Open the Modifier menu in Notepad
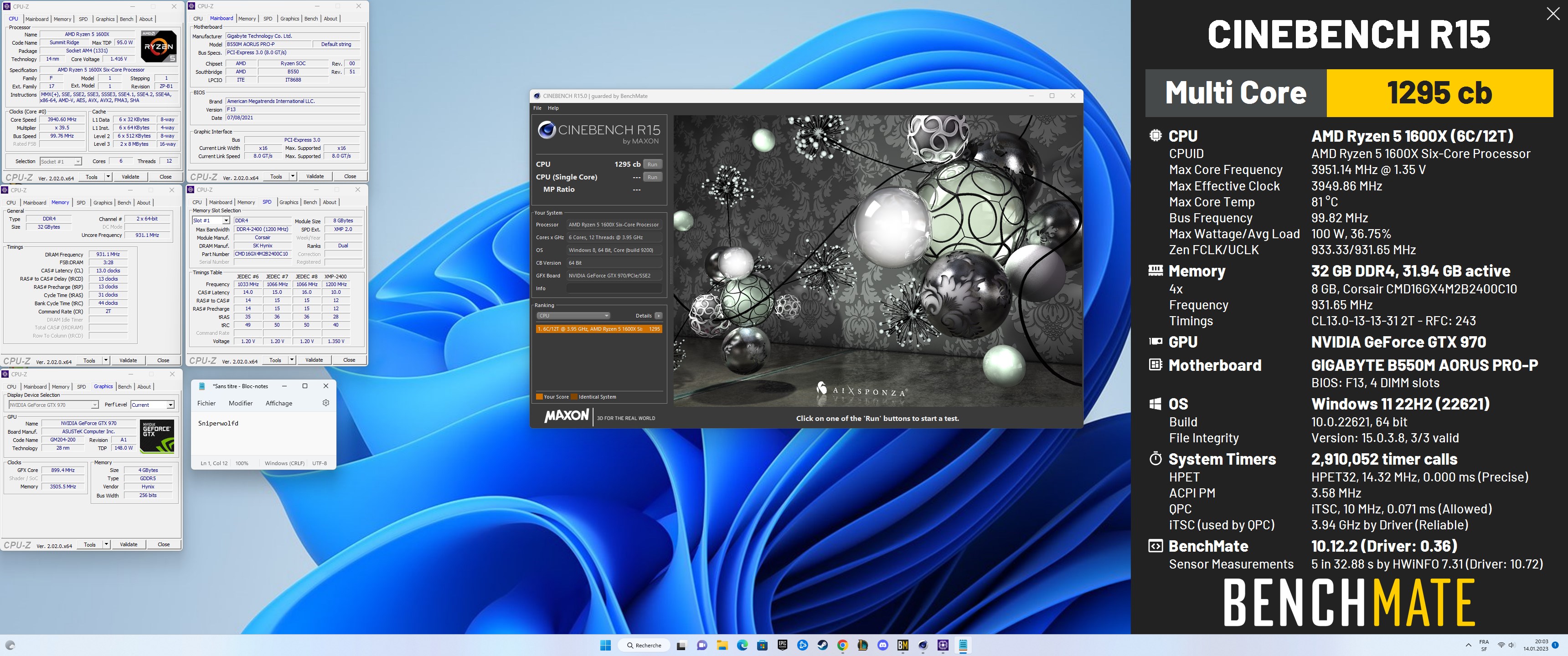 pos(240,403)
